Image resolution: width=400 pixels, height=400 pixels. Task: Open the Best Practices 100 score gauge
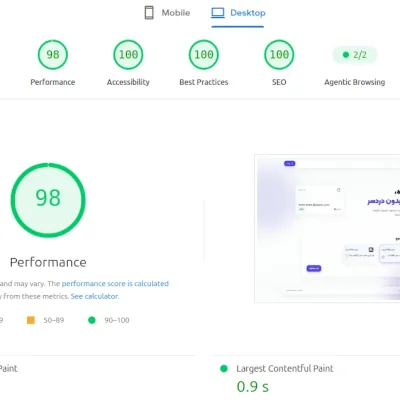point(204,55)
